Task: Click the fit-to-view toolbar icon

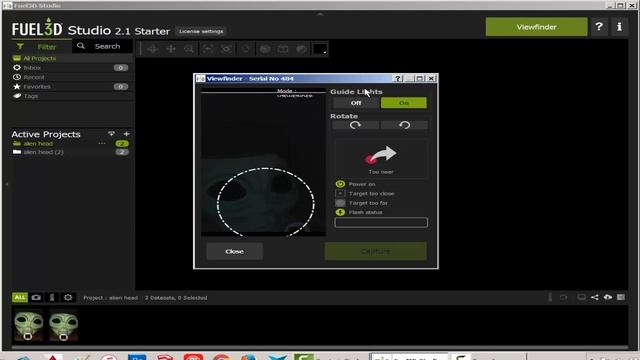Action: pyautogui.click(x=208, y=49)
